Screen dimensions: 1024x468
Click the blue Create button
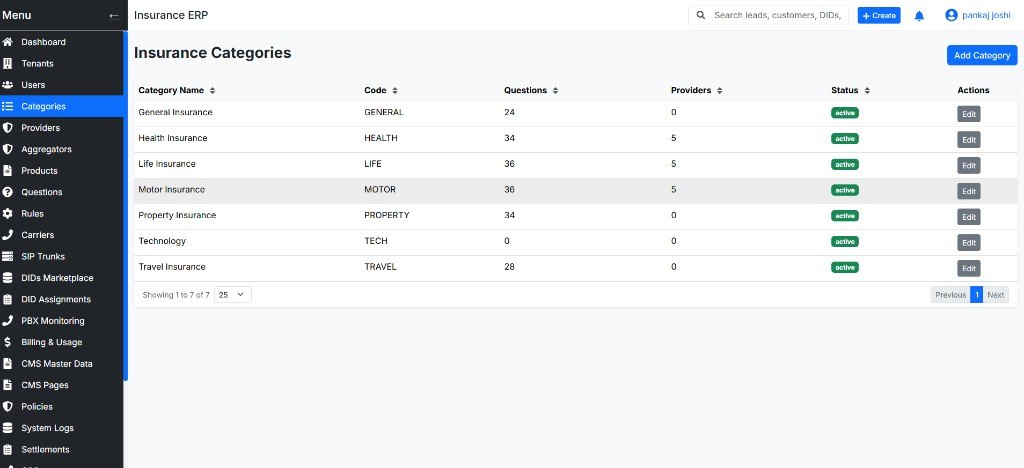point(878,16)
